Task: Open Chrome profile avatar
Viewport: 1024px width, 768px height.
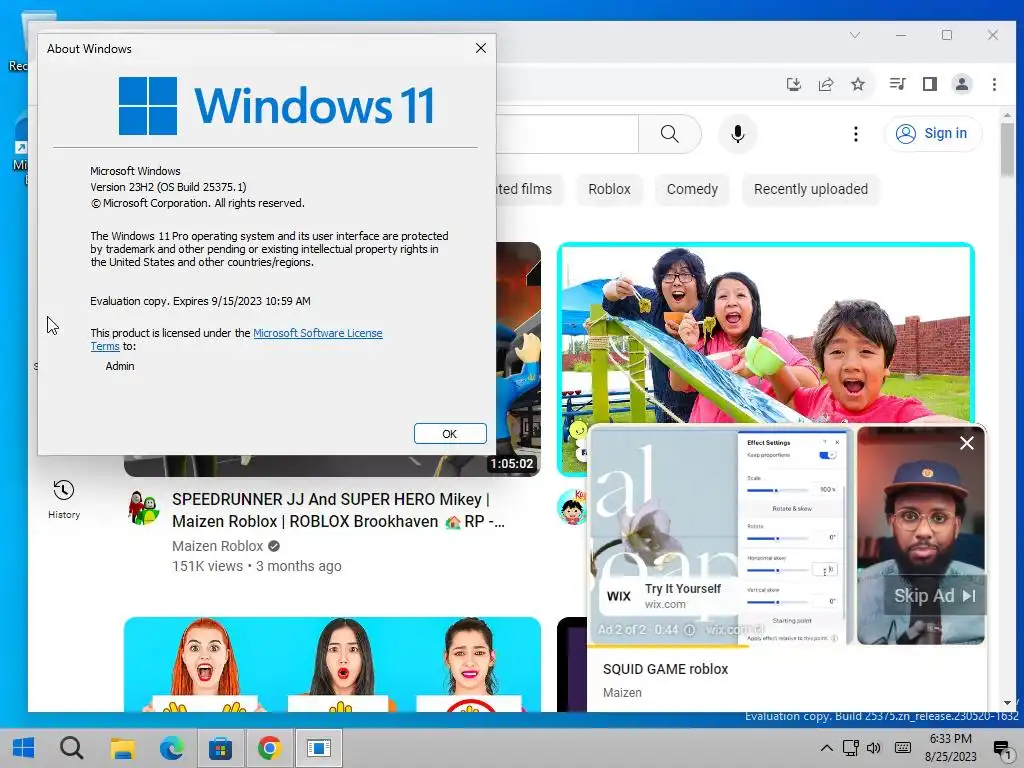Action: (961, 84)
